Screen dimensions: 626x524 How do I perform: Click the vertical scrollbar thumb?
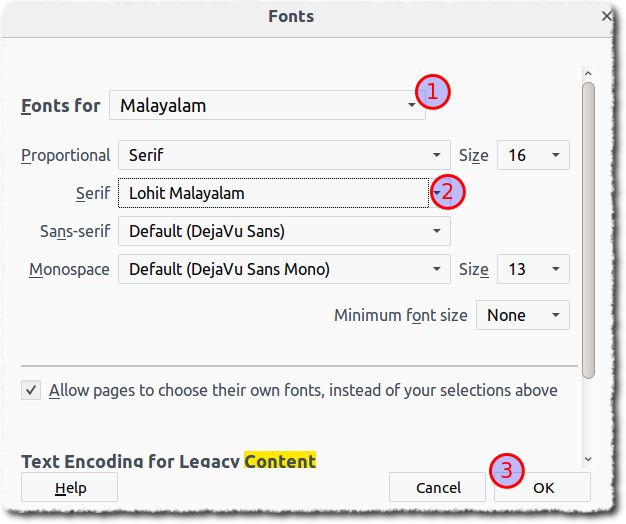pos(588,230)
